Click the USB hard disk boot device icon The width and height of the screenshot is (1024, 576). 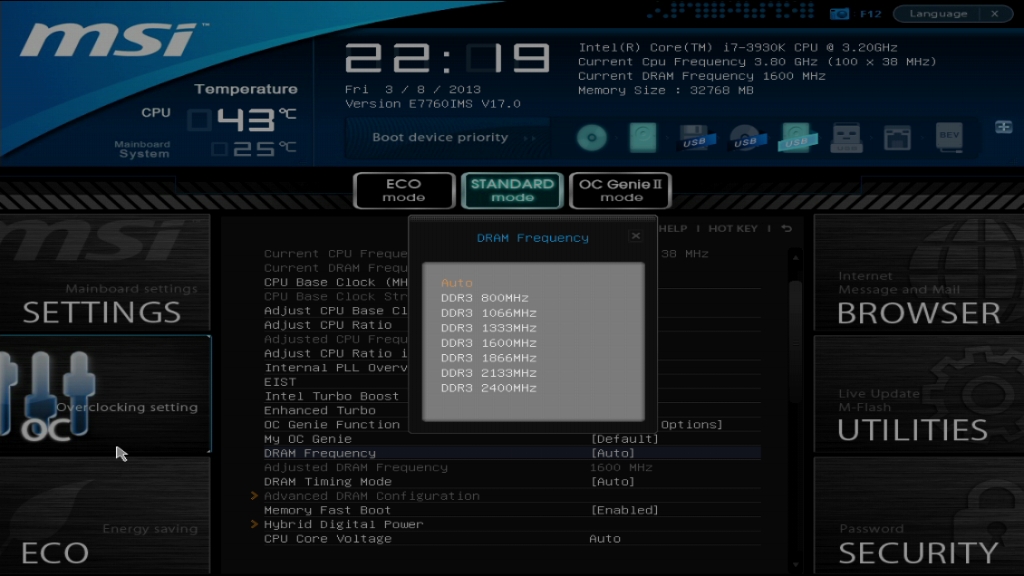(x=796, y=138)
